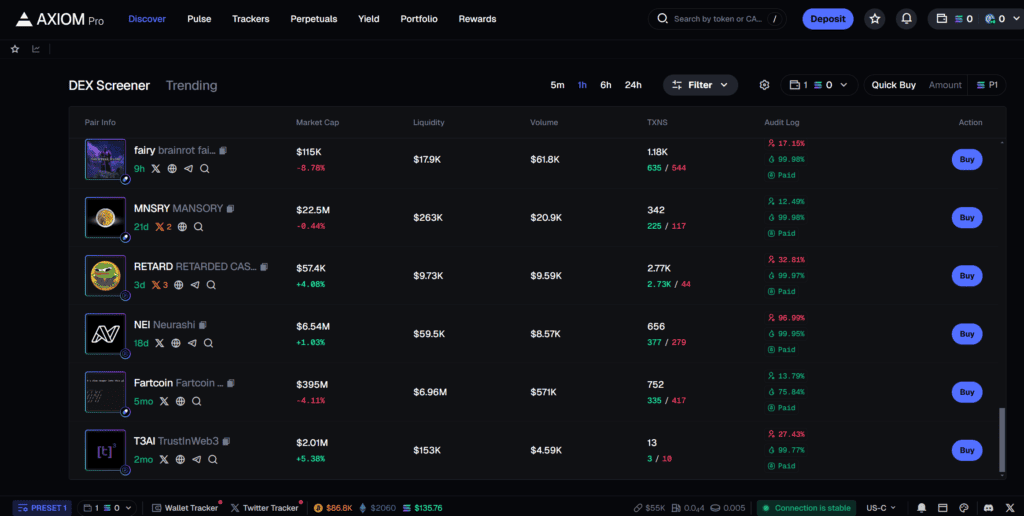Open the website globe icon for fairy
The height and width of the screenshot is (516, 1024).
(172, 169)
